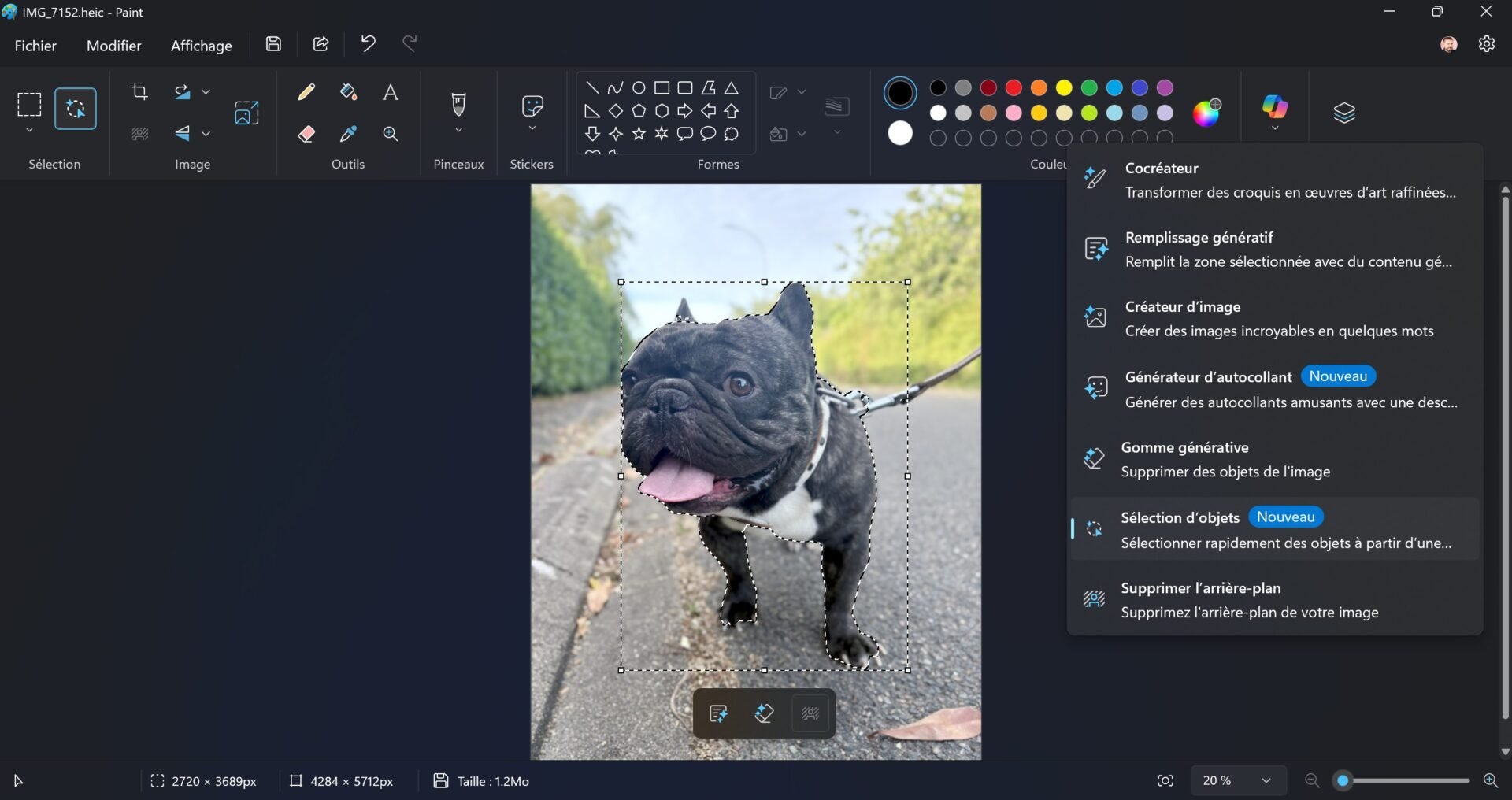This screenshot has width=1512, height=800.
Task: Activate the object selection tool in ribbon
Action: click(76, 109)
